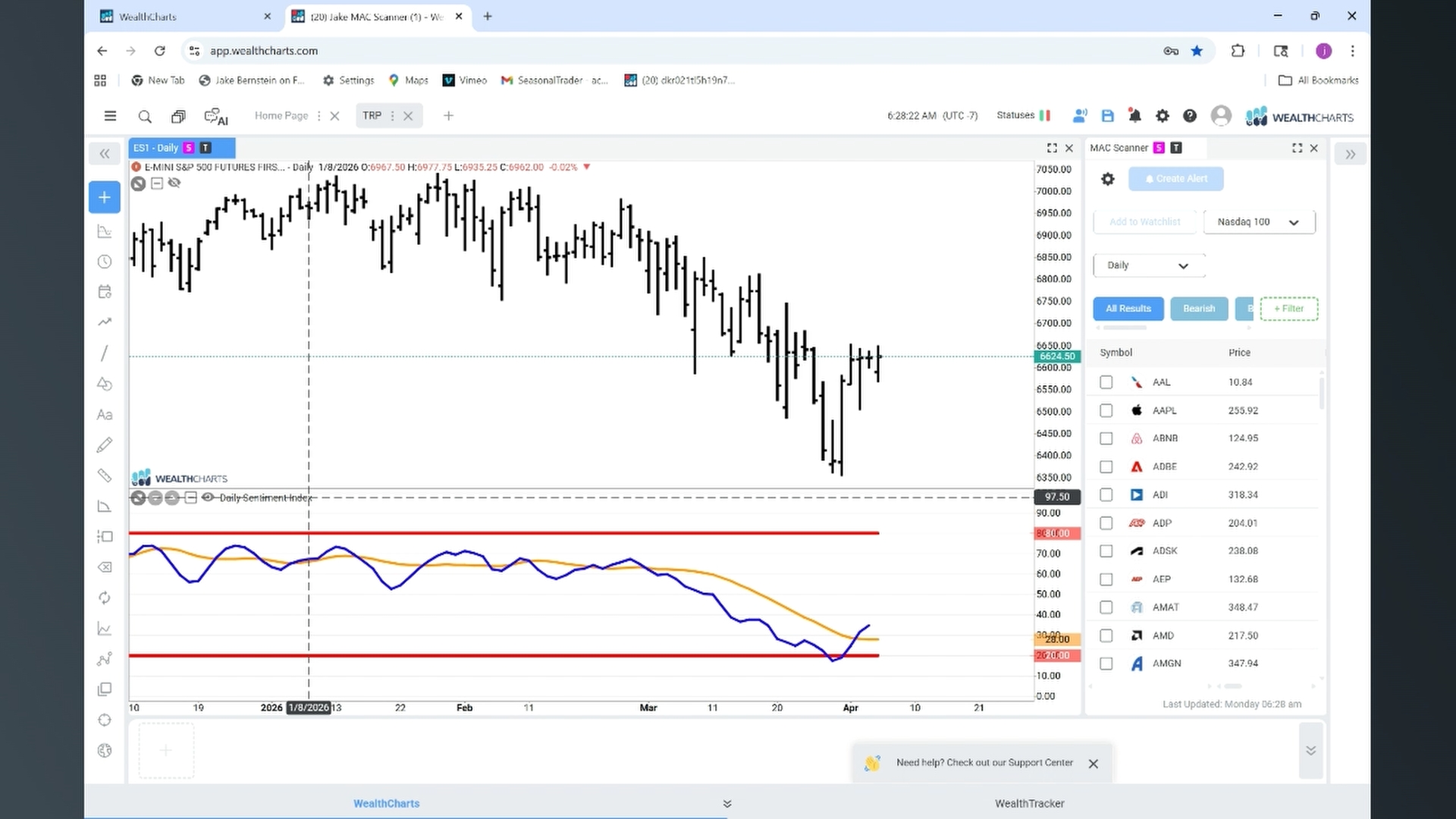Open the AI chart assistant icon
Screen dimensions: 1456x819
[x=216, y=116]
